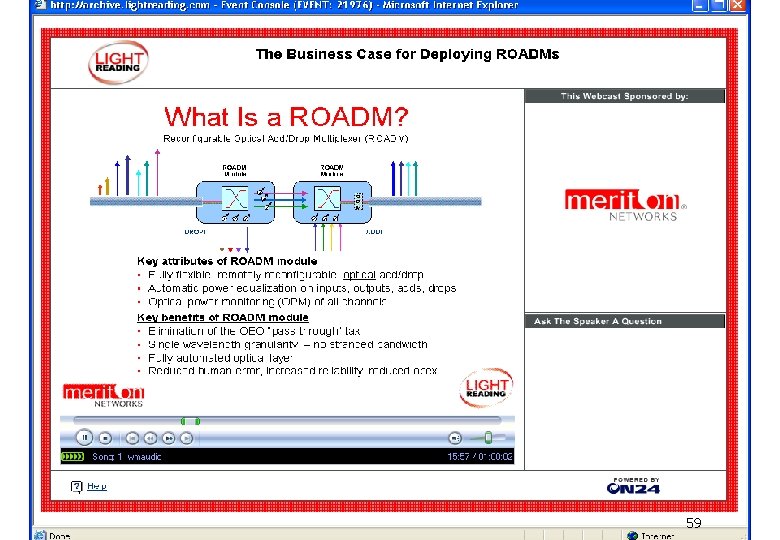Viewport: 780px width, 540px height.
Task: Pause the webcast with the pause button
Action: 84,438
